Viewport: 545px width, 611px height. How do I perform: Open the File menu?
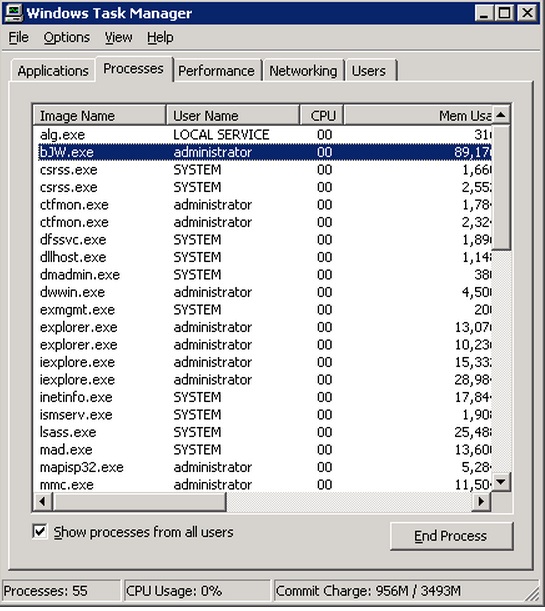tap(18, 37)
